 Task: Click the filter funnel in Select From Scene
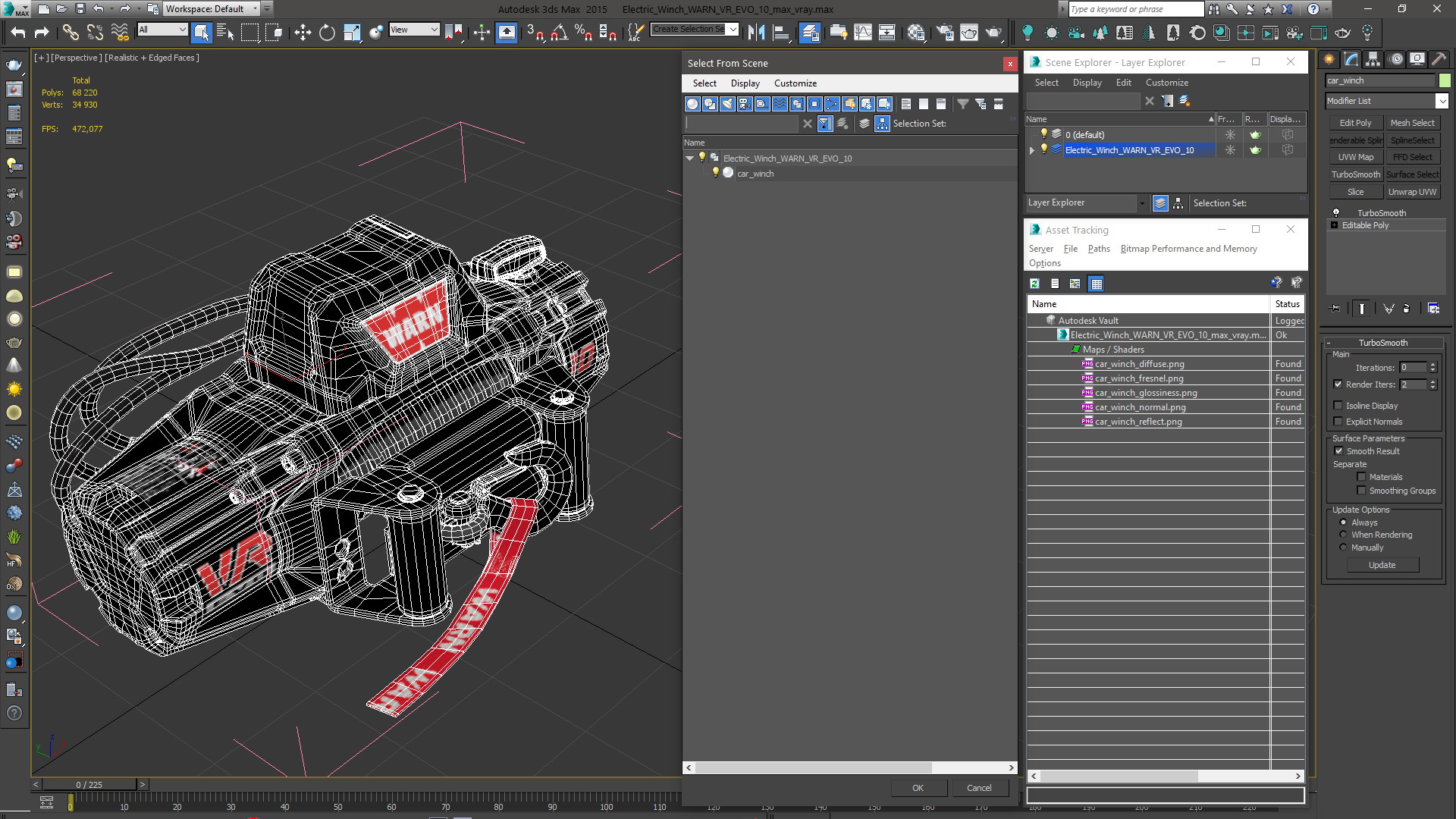pyautogui.click(x=962, y=104)
